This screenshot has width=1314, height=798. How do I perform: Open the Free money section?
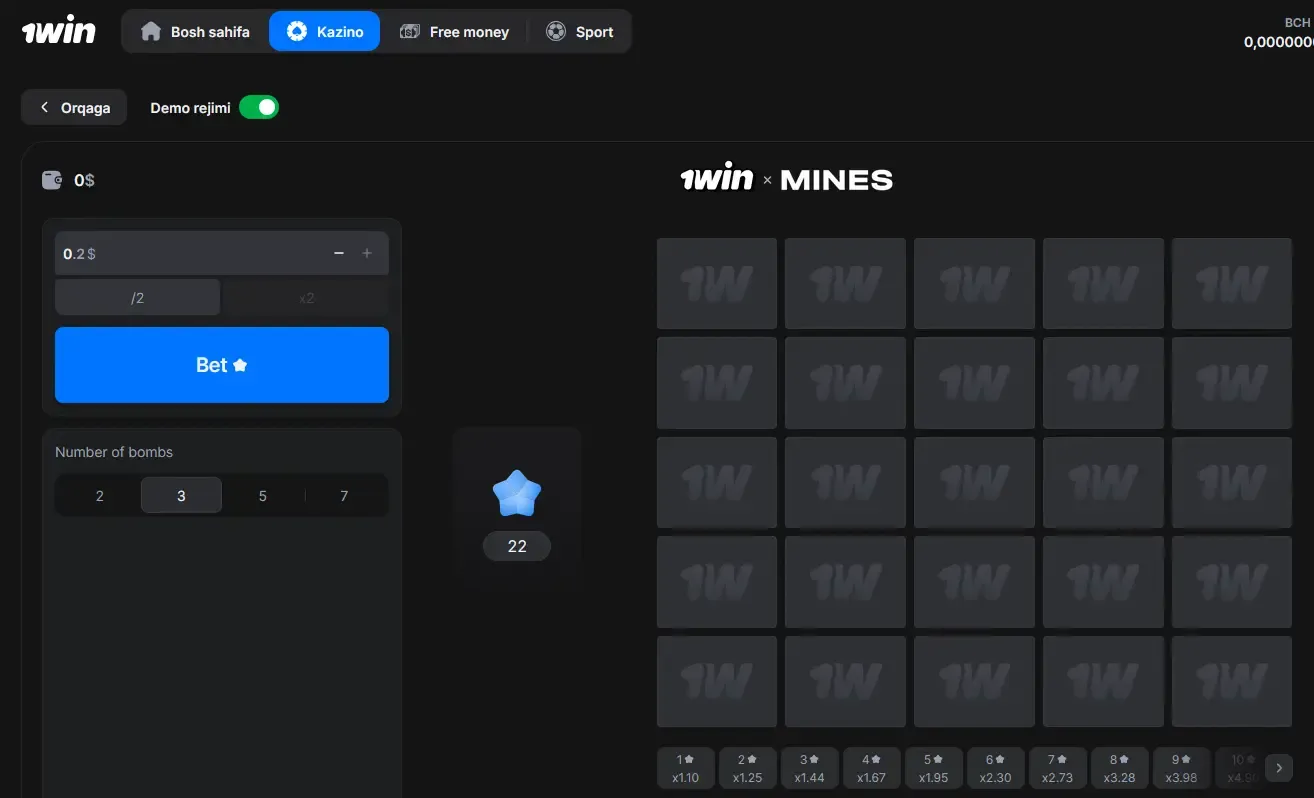[455, 32]
